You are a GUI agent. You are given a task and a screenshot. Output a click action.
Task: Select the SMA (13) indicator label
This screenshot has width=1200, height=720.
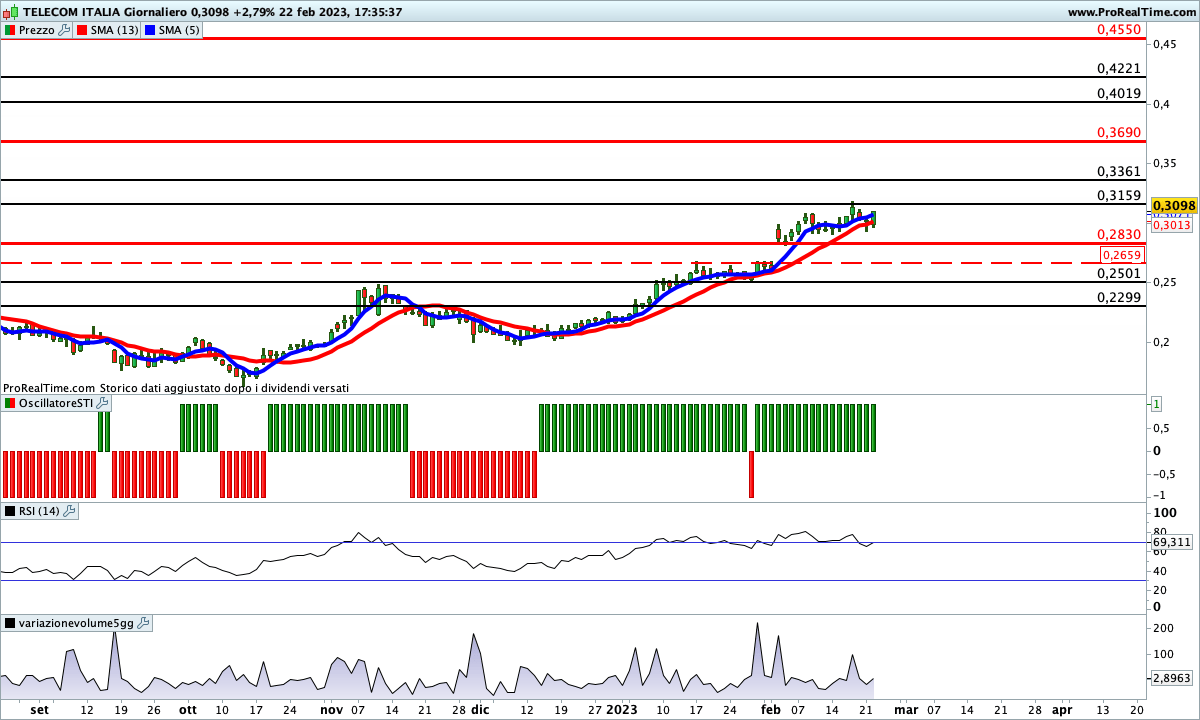click(x=115, y=30)
